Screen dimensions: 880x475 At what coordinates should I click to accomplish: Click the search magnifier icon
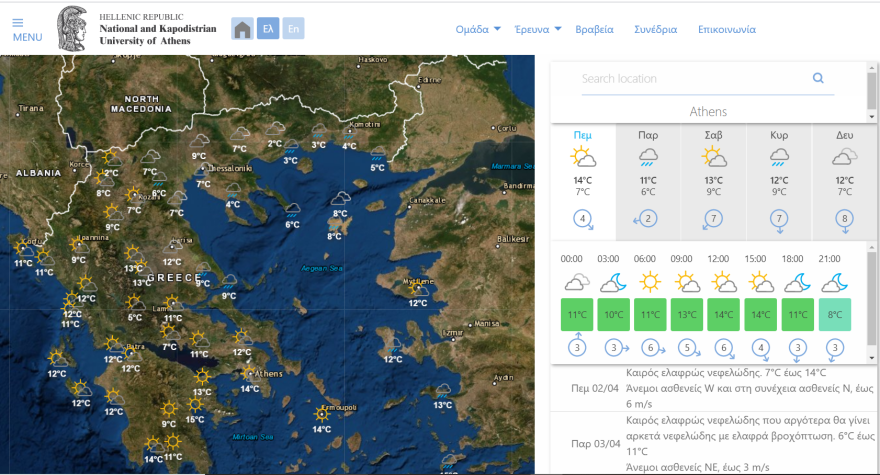pos(818,78)
